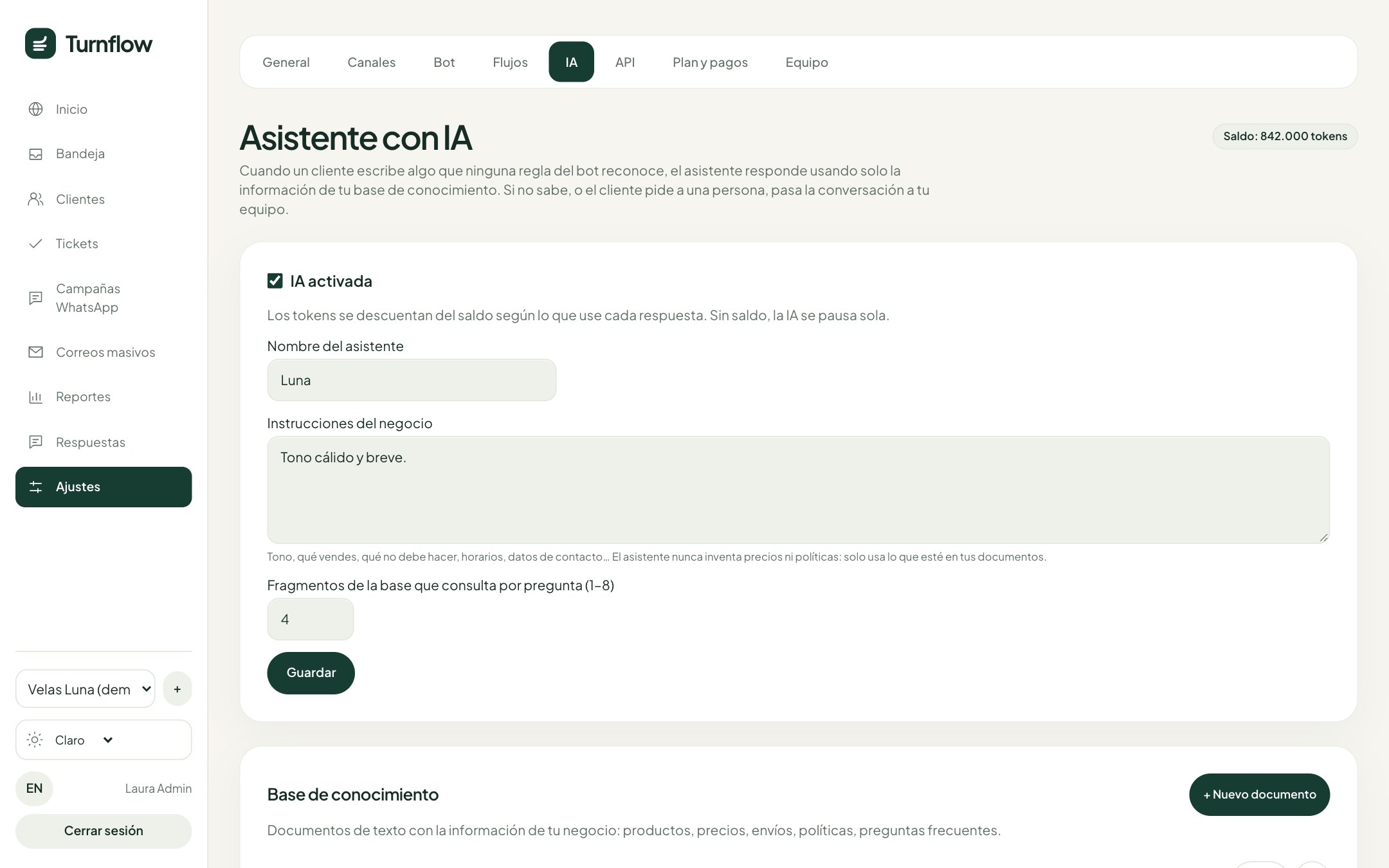Select the IA tab
The width and height of the screenshot is (1389, 868).
pyautogui.click(x=572, y=62)
